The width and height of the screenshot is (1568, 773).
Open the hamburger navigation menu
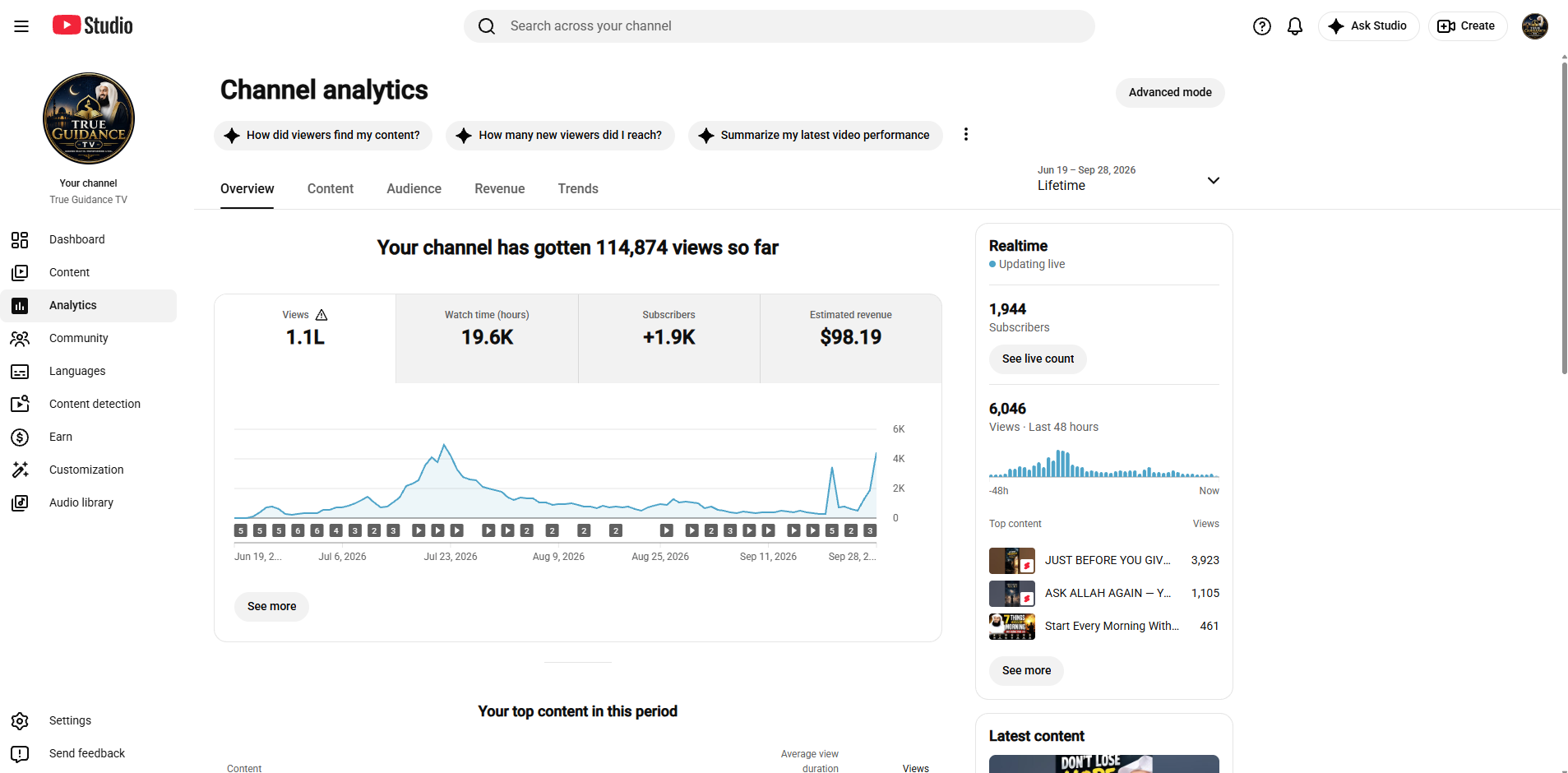click(x=21, y=26)
